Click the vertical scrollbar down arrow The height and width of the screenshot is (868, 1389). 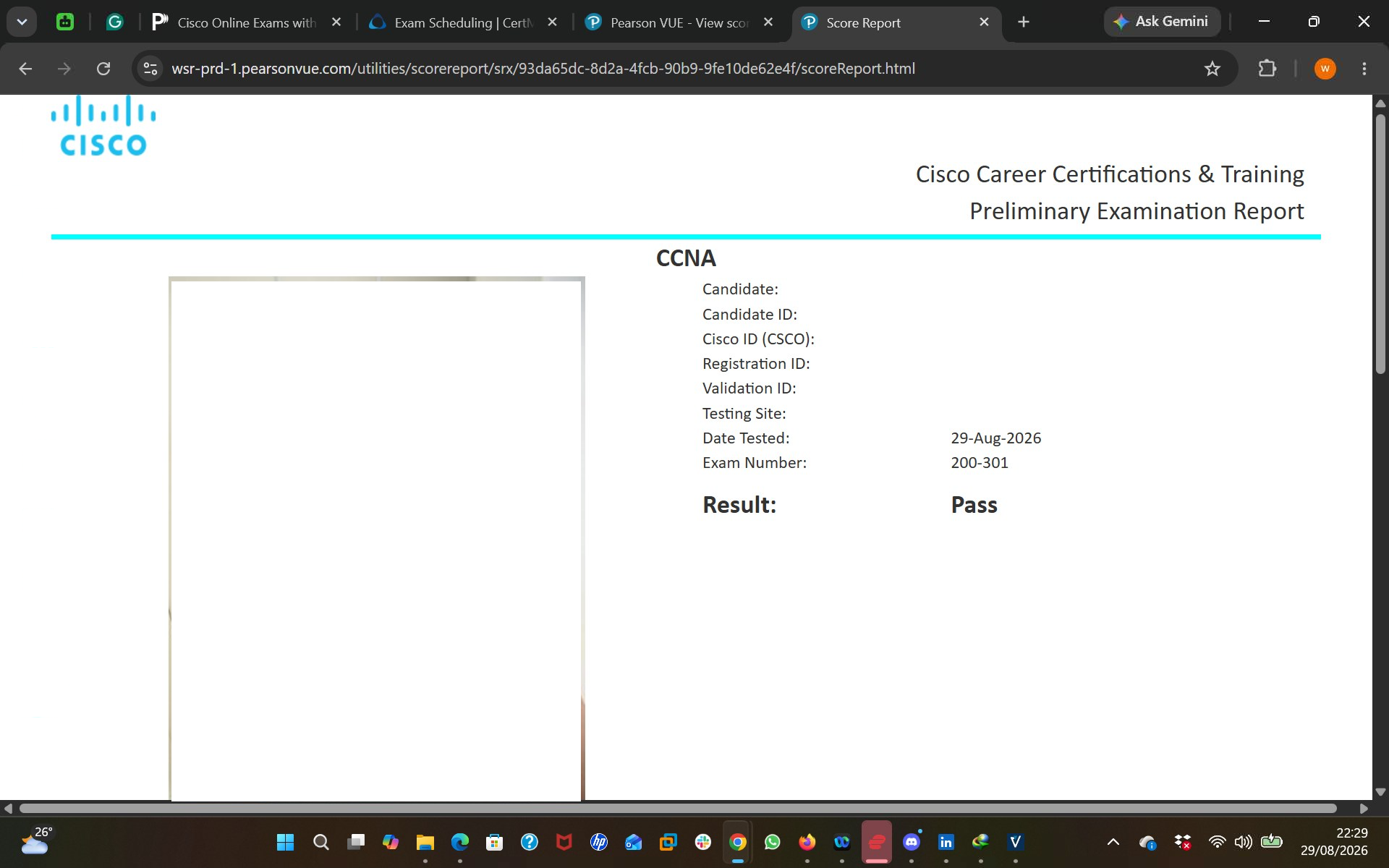(1380, 792)
